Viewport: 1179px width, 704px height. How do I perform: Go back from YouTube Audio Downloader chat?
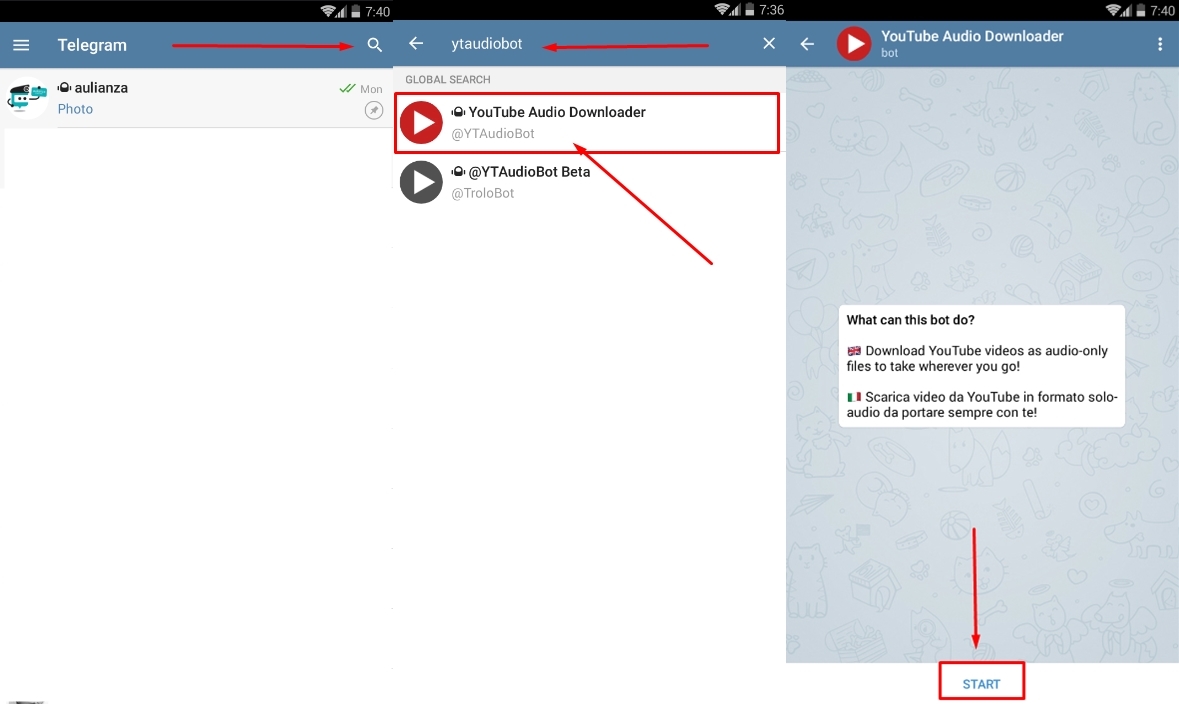click(x=807, y=44)
